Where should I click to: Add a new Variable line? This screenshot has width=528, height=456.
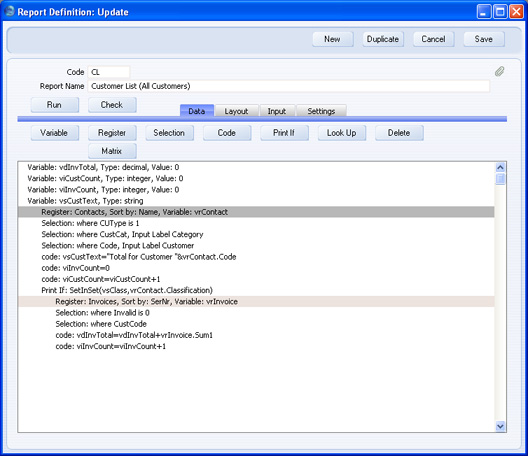[55, 133]
